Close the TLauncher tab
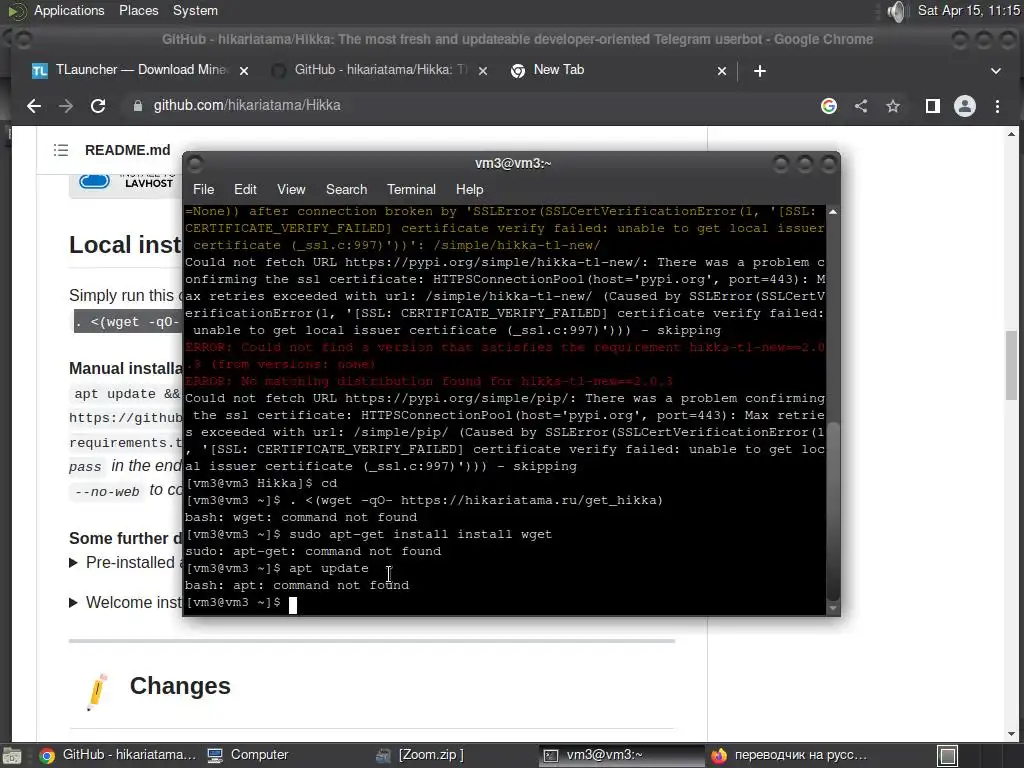This screenshot has width=1024, height=768. 244,71
